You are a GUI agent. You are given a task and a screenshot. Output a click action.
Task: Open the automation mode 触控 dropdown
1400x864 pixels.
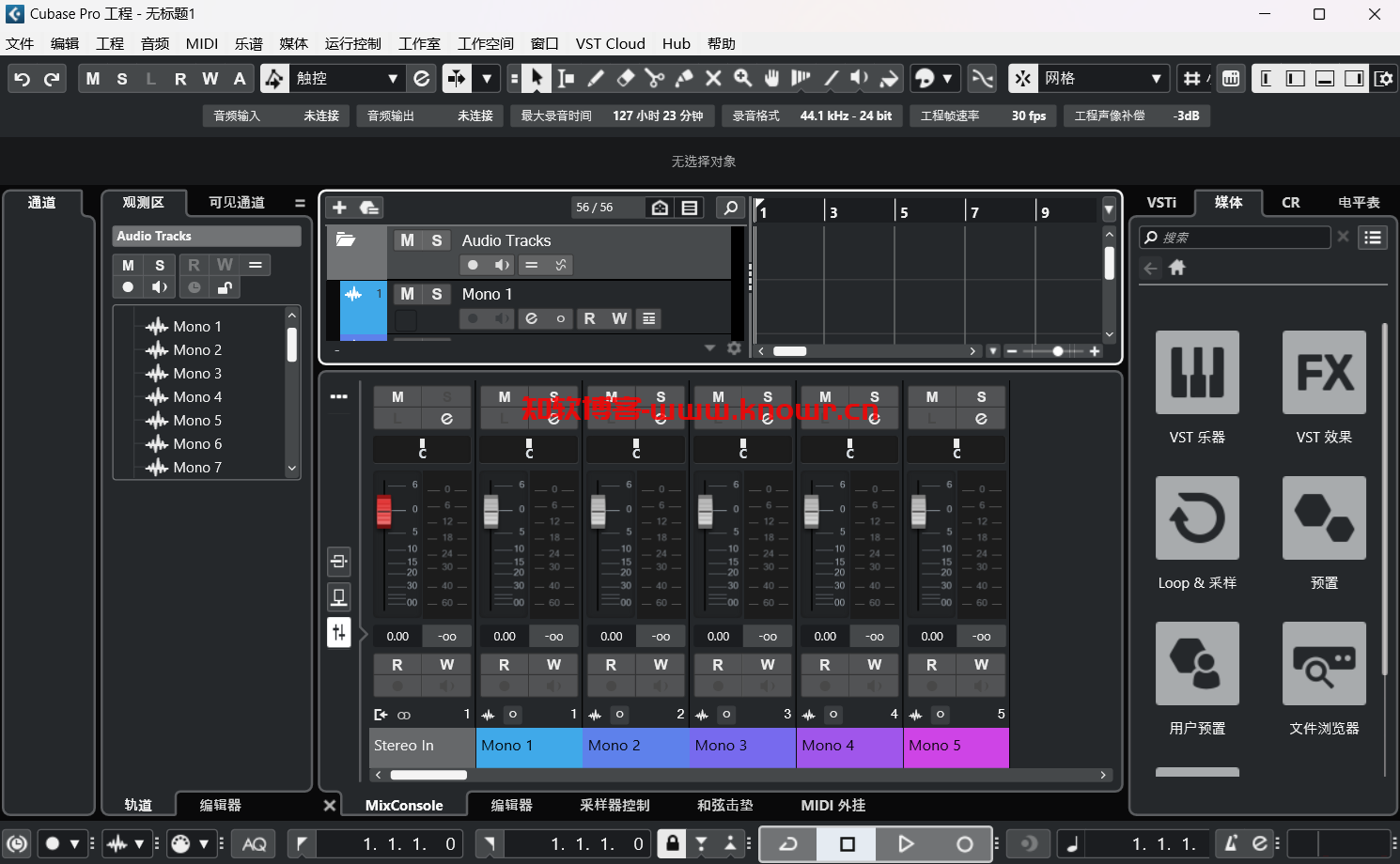tap(393, 79)
